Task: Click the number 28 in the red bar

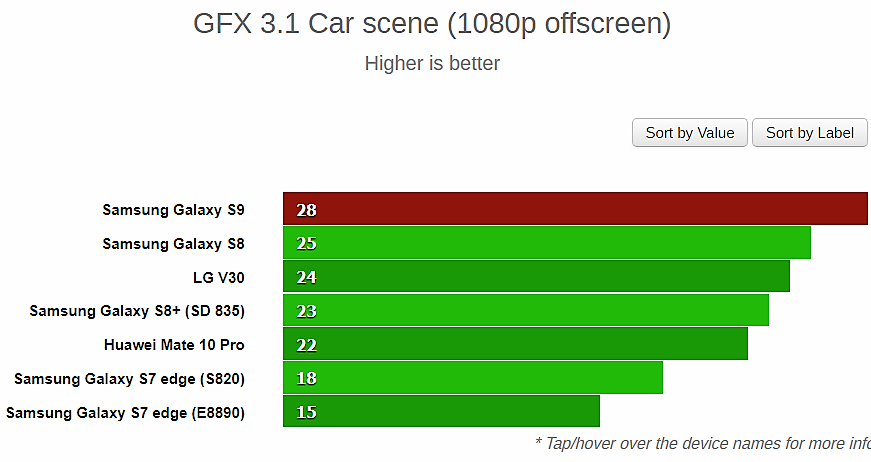Action: click(x=306, y=210)
